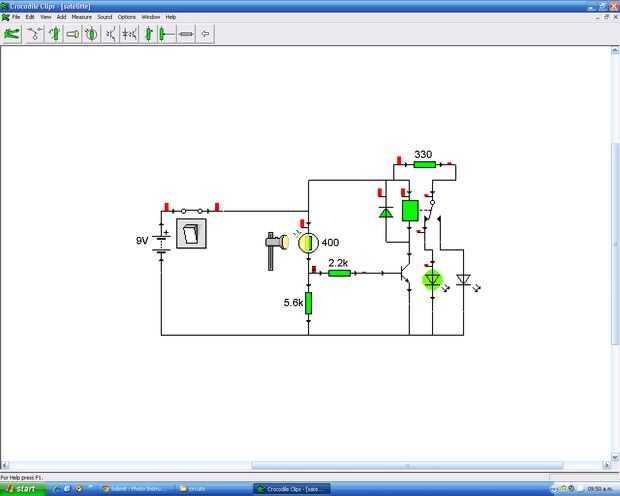
Task: Open the Options menu
Action: [x=127, y=17]
